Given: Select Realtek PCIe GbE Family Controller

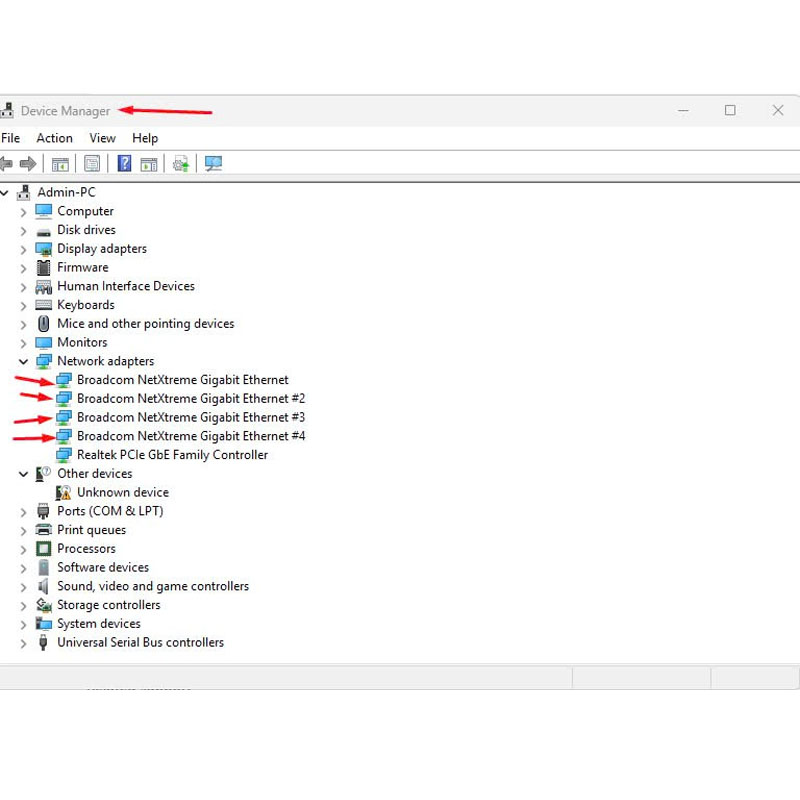Looking at the screenshot, I should 172,455.
